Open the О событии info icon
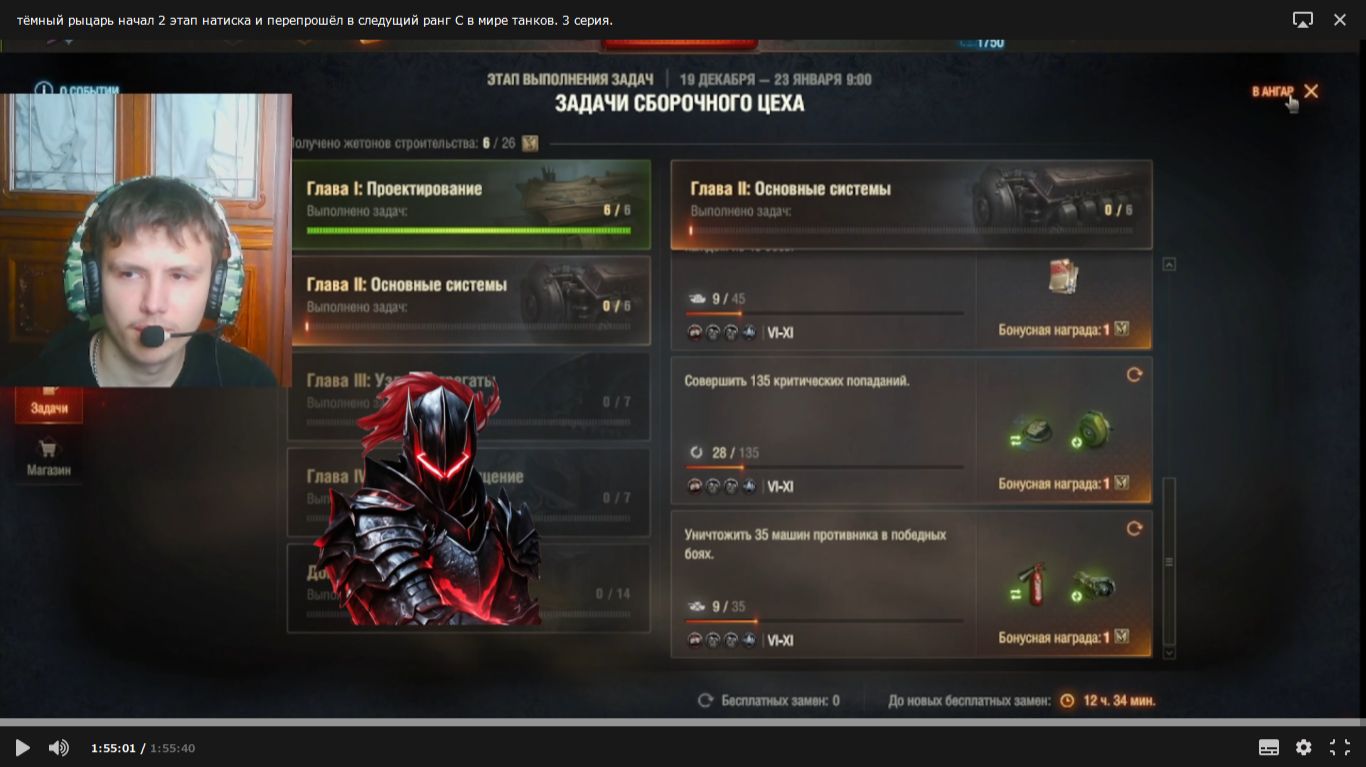This screenshot has width=1366, height=767. coord(43,89)
